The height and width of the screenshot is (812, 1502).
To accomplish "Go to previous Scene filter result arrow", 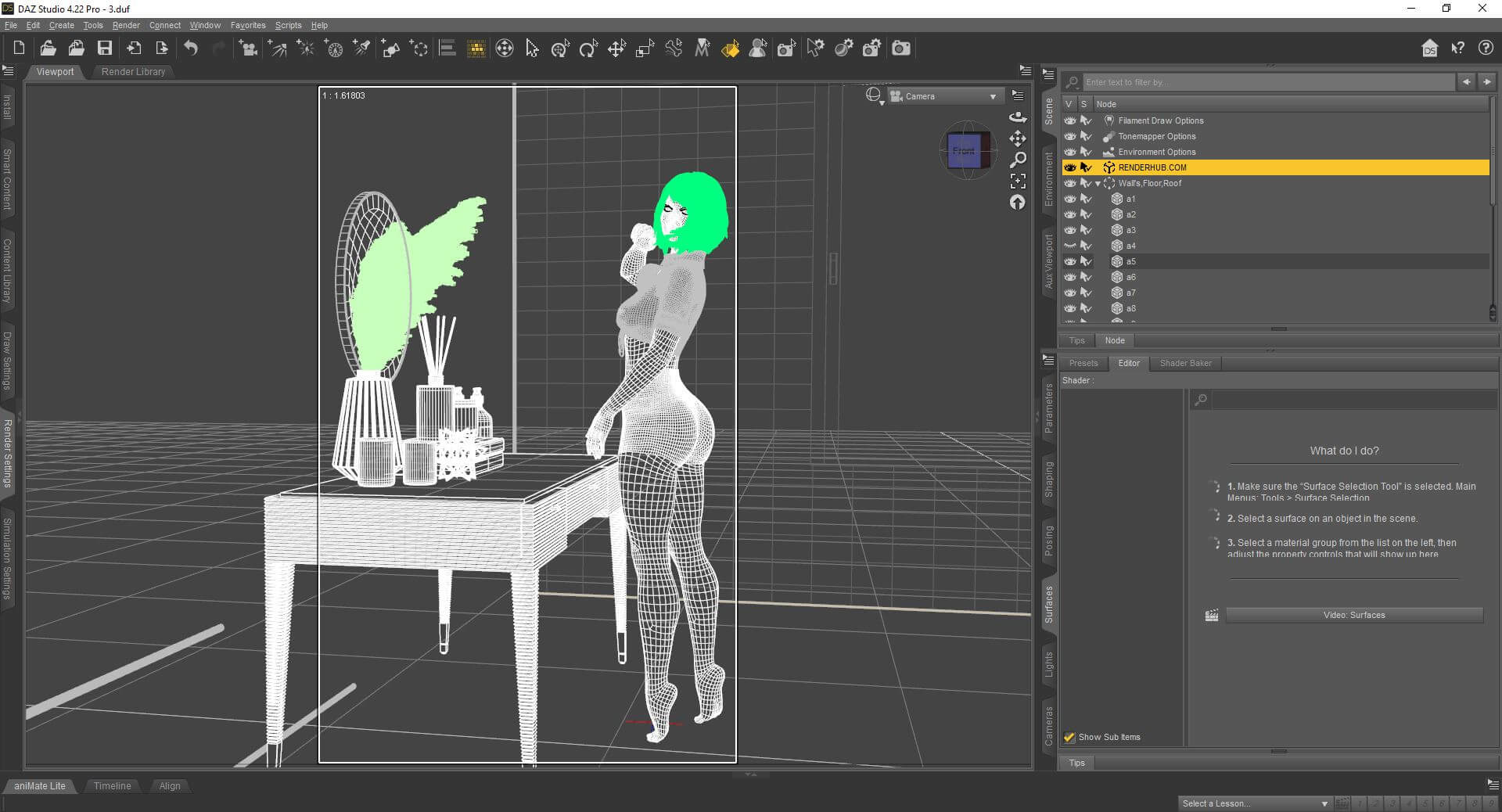I will click(1466, 81).
